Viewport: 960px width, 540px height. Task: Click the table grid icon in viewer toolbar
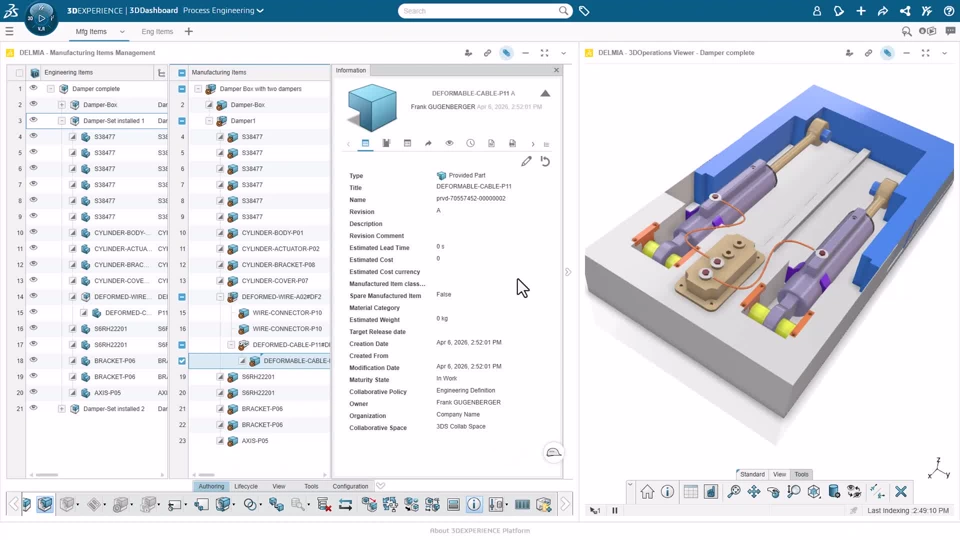pos(691,492)
